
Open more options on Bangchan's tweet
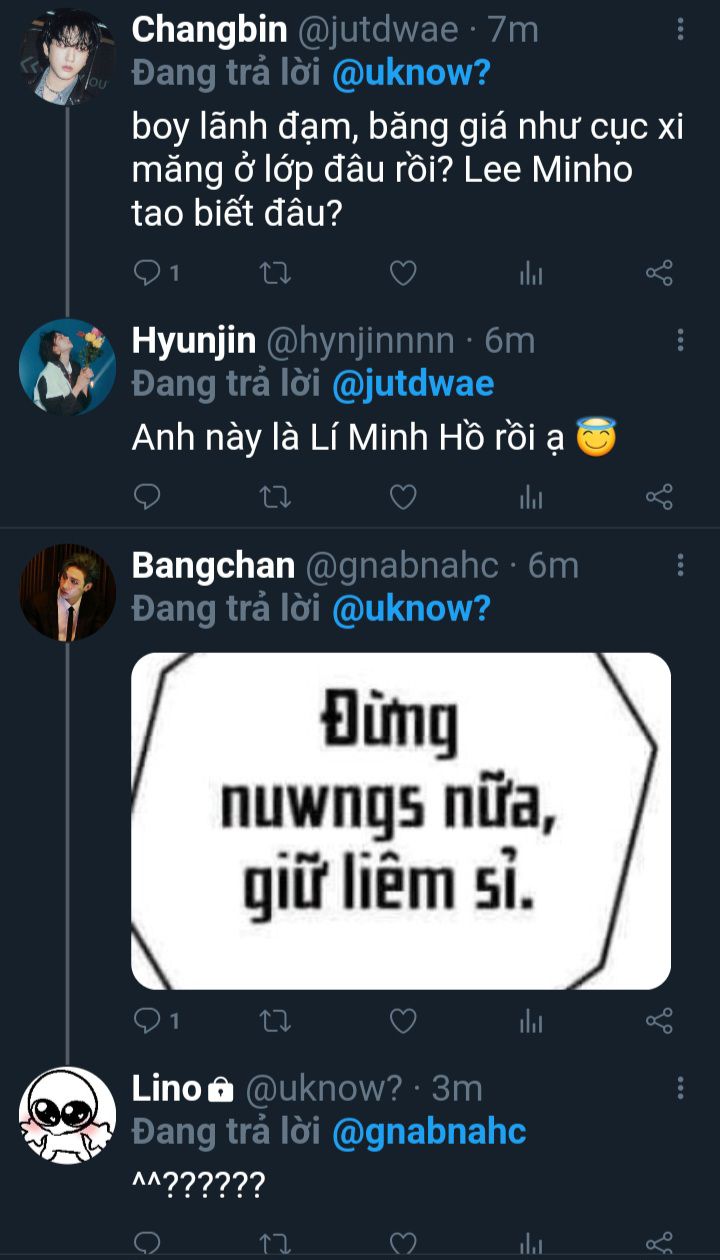pos(681,566)
